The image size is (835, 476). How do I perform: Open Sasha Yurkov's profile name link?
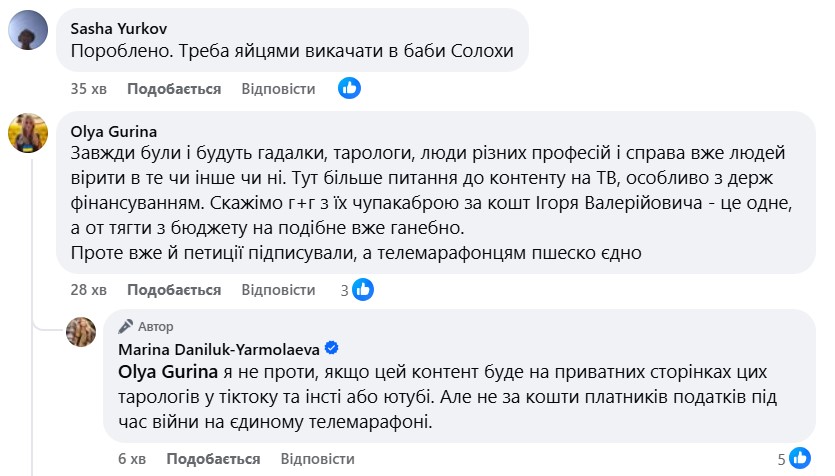click(x=119, y=29)
